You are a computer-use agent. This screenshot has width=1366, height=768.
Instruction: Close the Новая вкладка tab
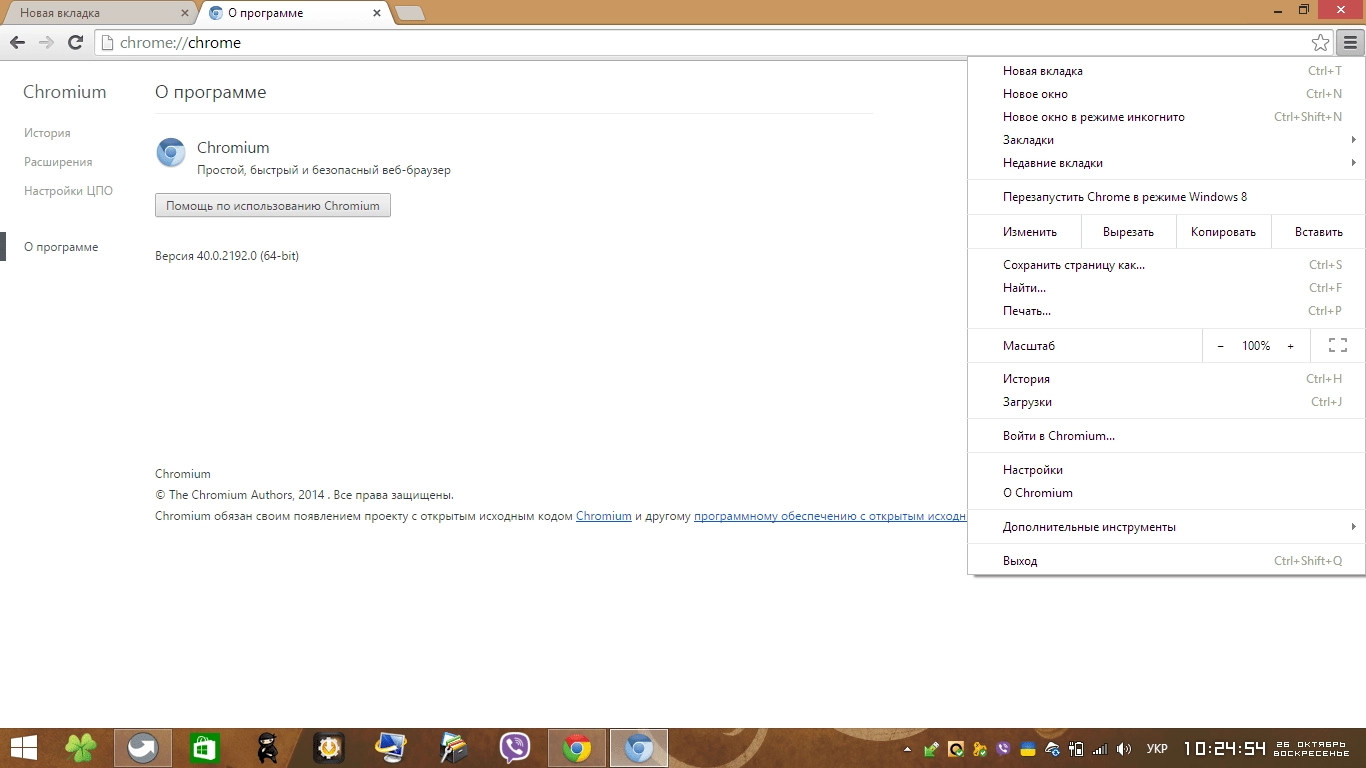(185, 13)
